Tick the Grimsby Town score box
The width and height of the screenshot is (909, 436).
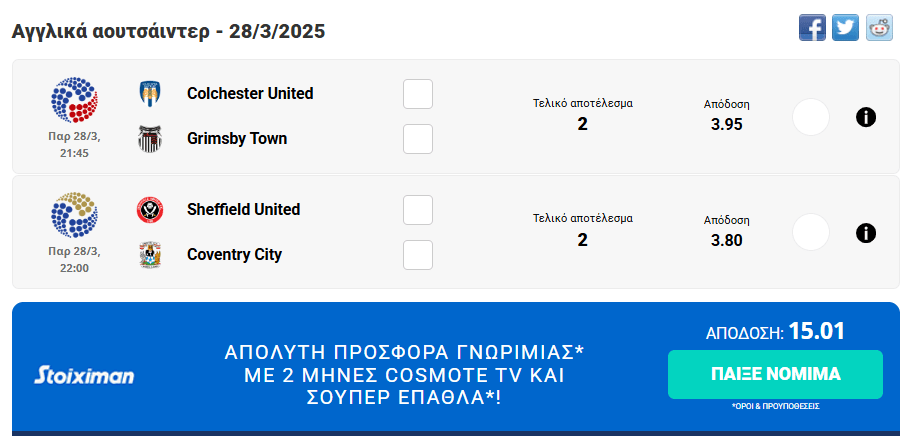click(418, 139)
